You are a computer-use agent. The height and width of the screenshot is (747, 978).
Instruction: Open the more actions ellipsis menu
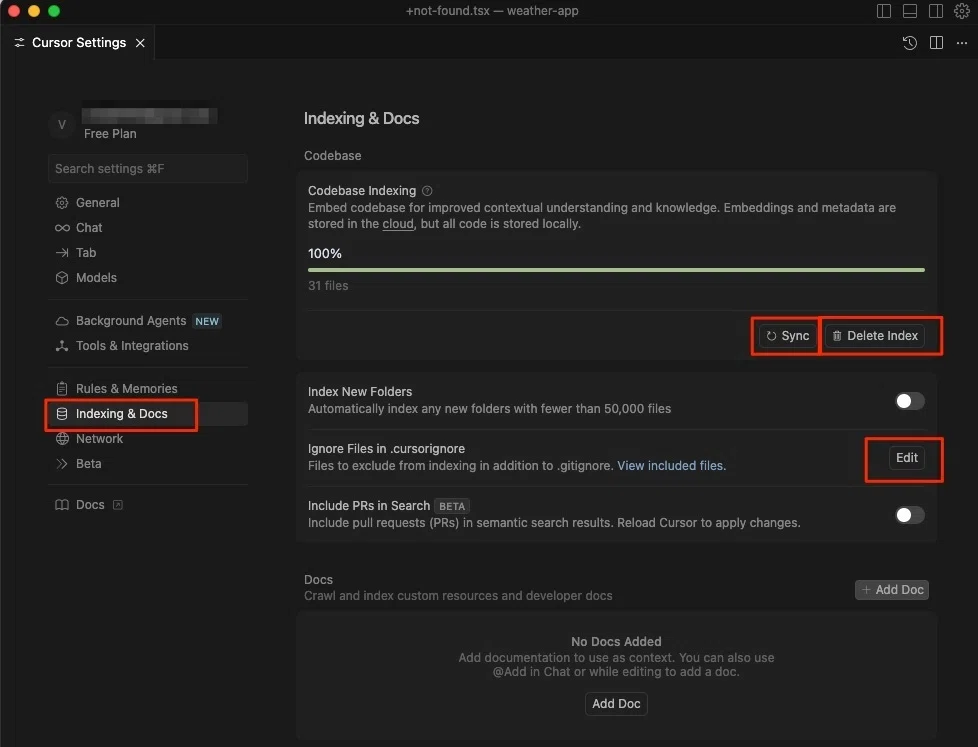tap(962, 42)
